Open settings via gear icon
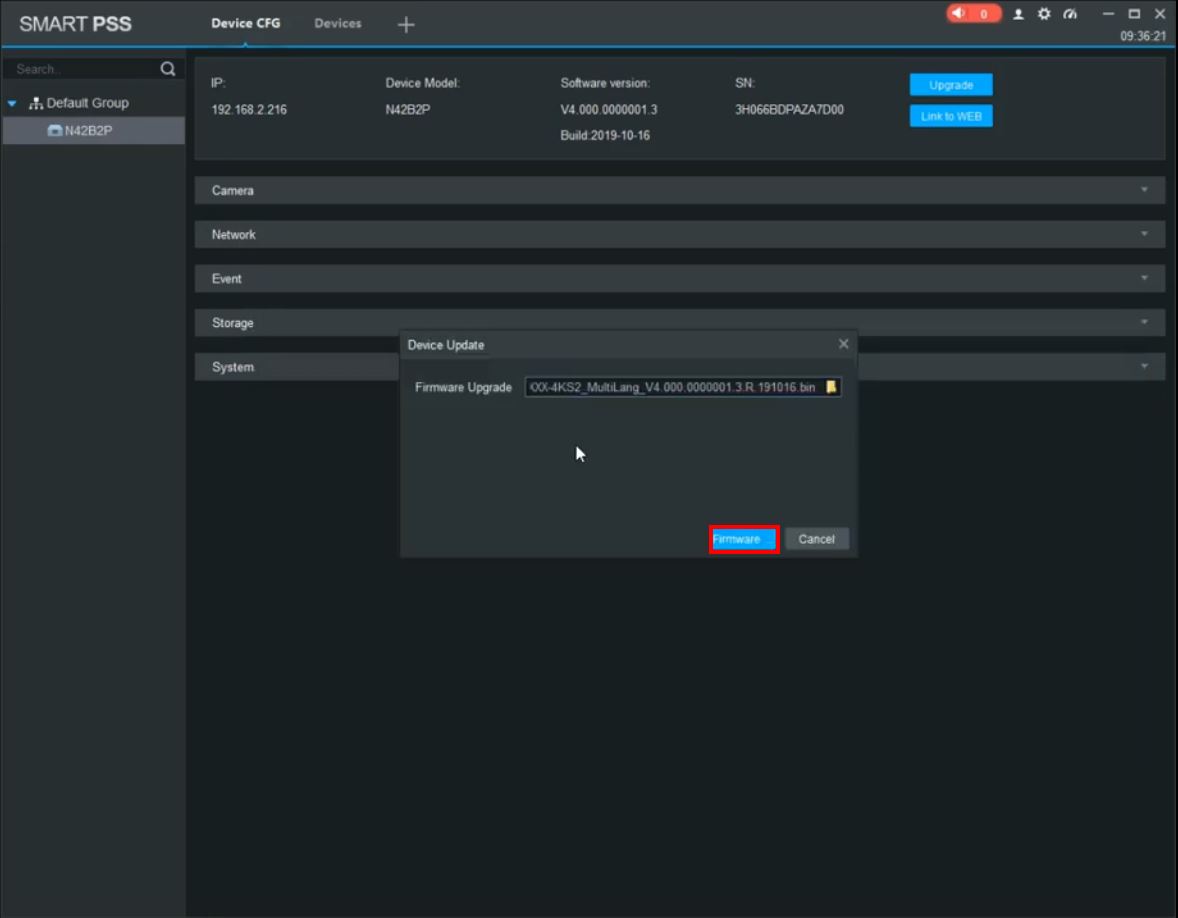1178x918 pixels. pos(1044,14)
